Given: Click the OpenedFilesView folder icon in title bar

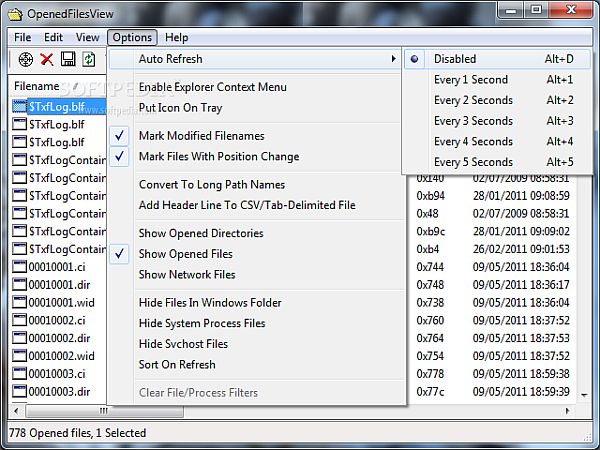Looking at the screenshot, I should coord(15,14).
